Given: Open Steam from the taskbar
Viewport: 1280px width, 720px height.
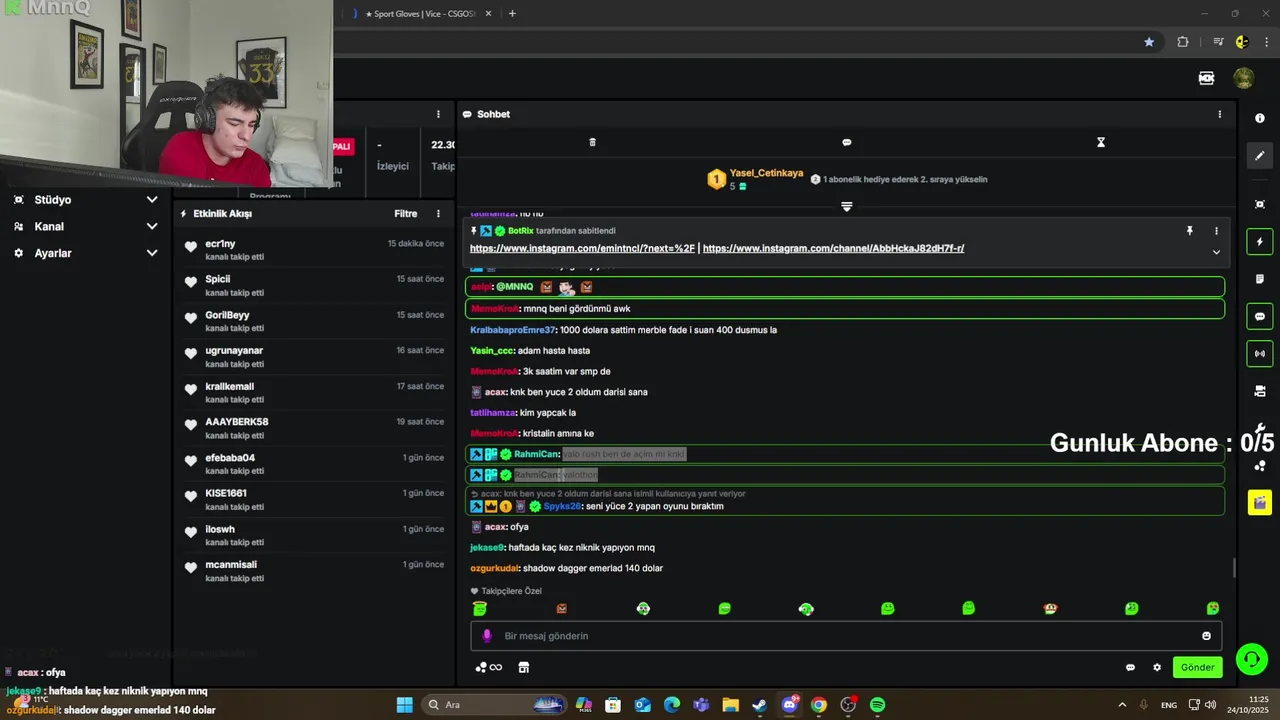Looking at the screenshot, I should click(x=760, y=705).
